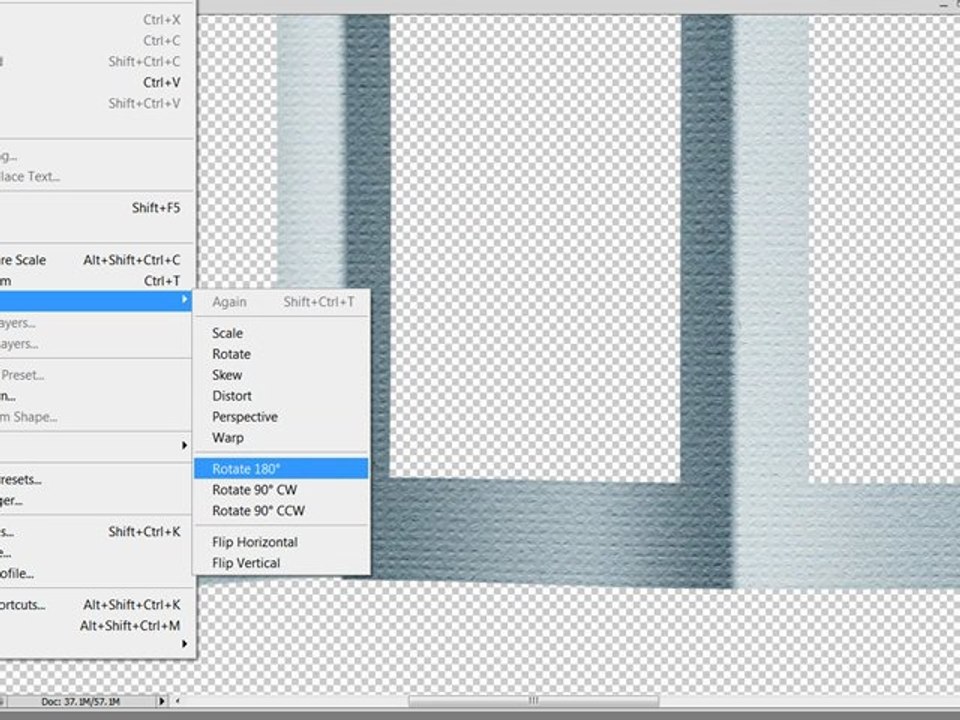Expand the submenu arrow below Alt+Shift+Ctrl+M

coord(184,644)
